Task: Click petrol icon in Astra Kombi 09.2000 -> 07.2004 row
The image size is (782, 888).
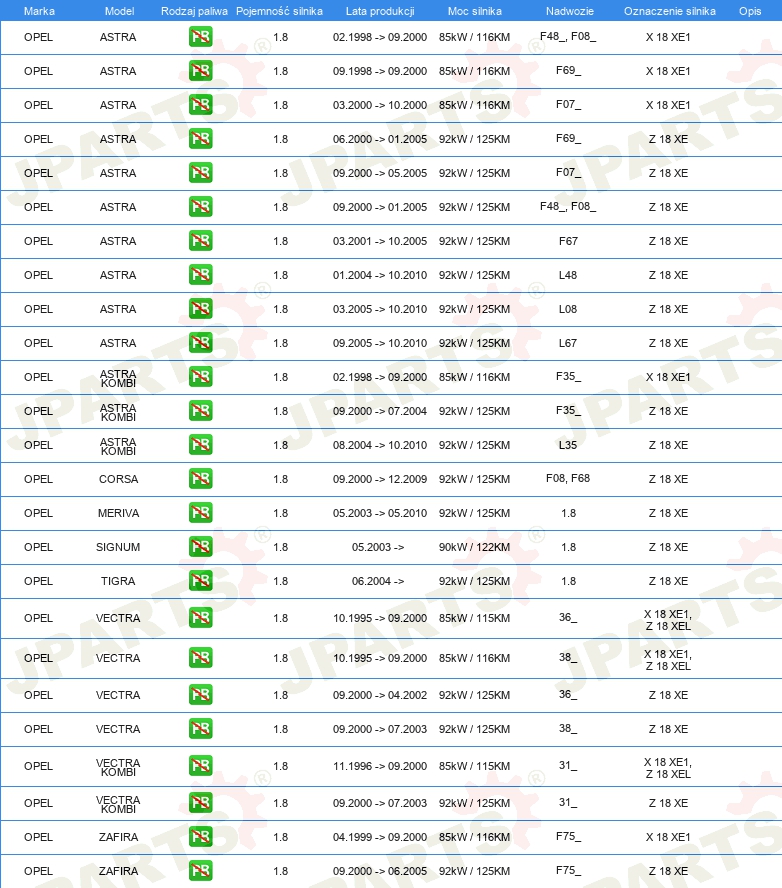Action: (x=200, y=411)
